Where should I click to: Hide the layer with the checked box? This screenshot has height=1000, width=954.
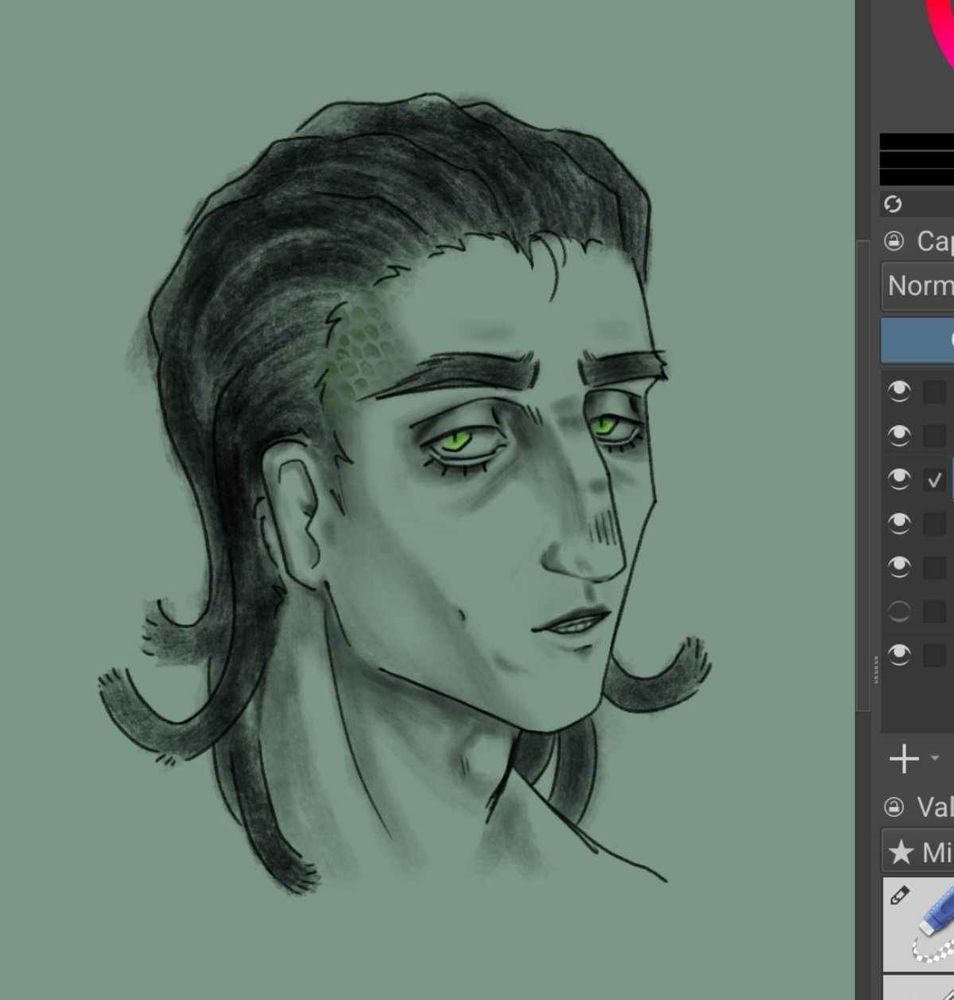tap(899, 480)
